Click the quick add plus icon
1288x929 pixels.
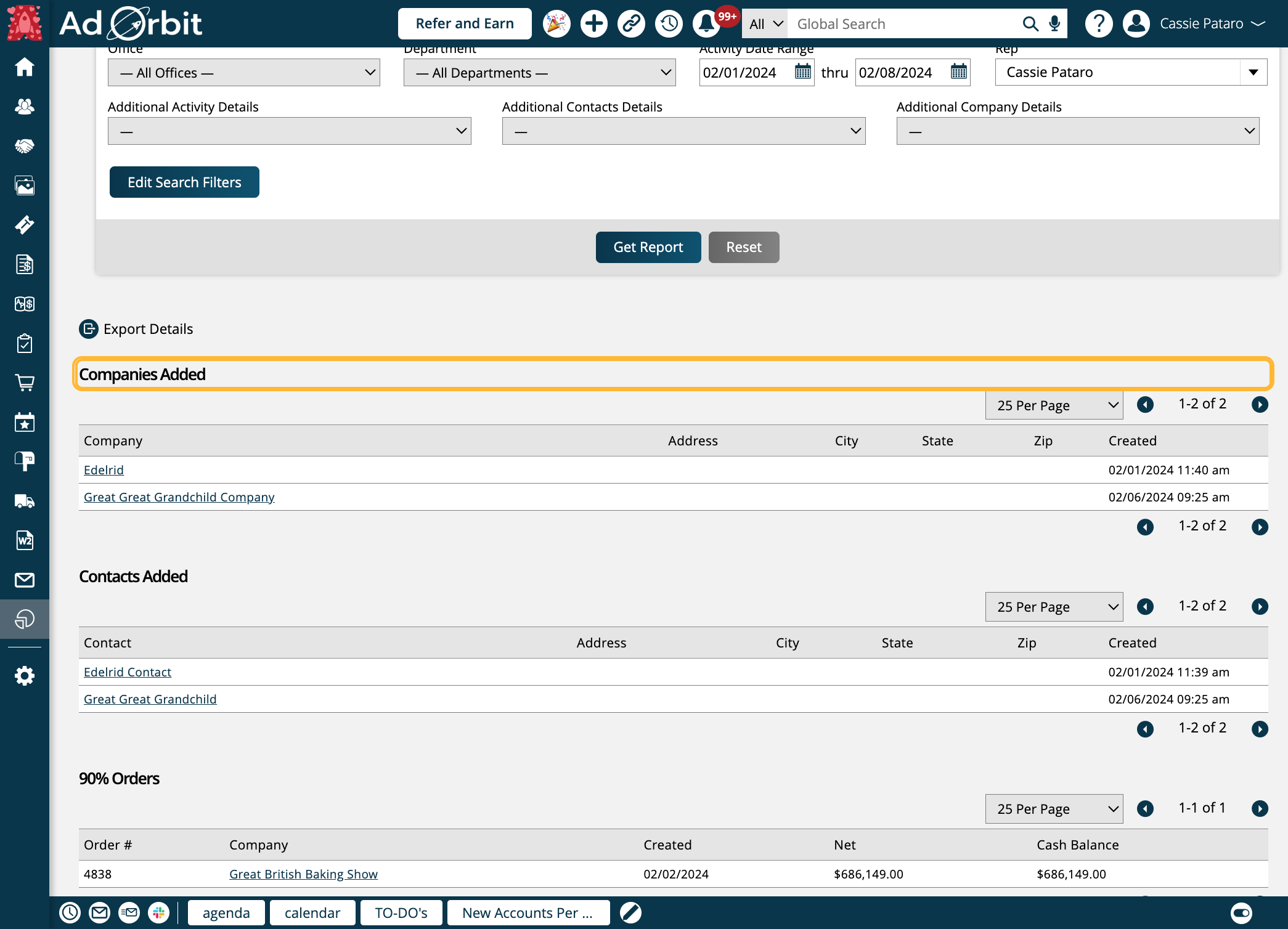593,24
